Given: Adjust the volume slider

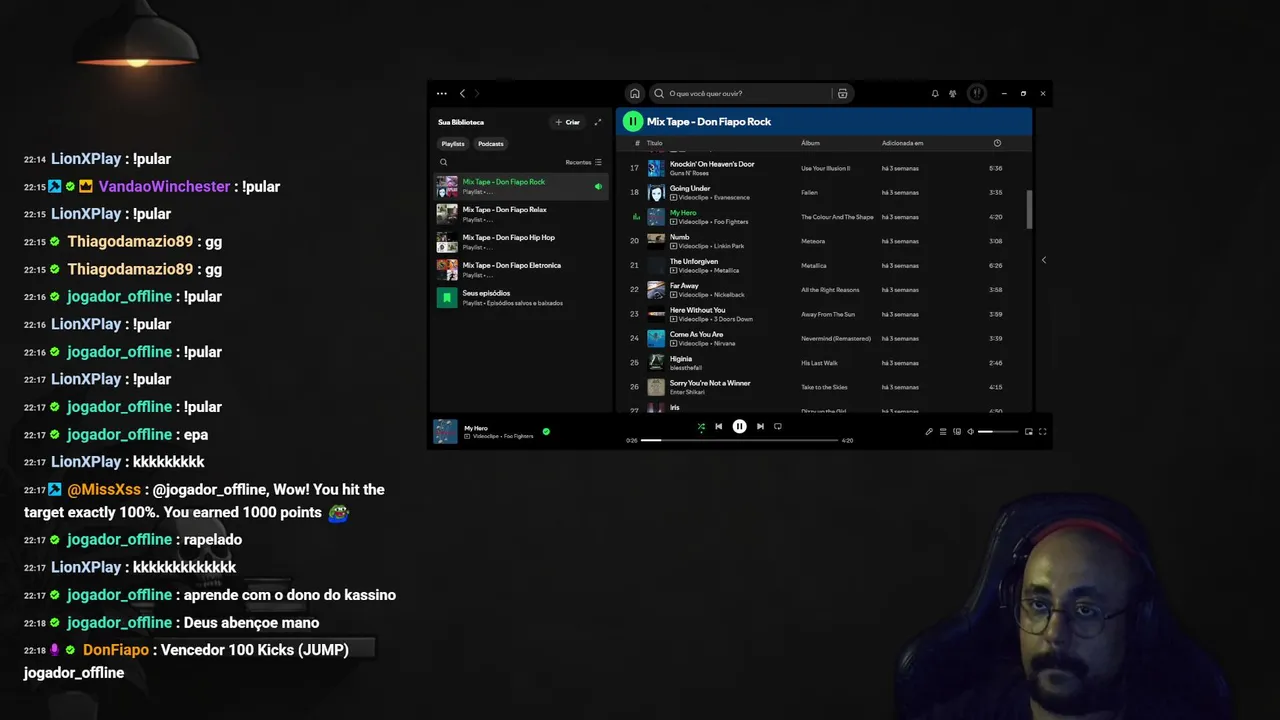Looking at the screenshot, I should tap(998, 432).
